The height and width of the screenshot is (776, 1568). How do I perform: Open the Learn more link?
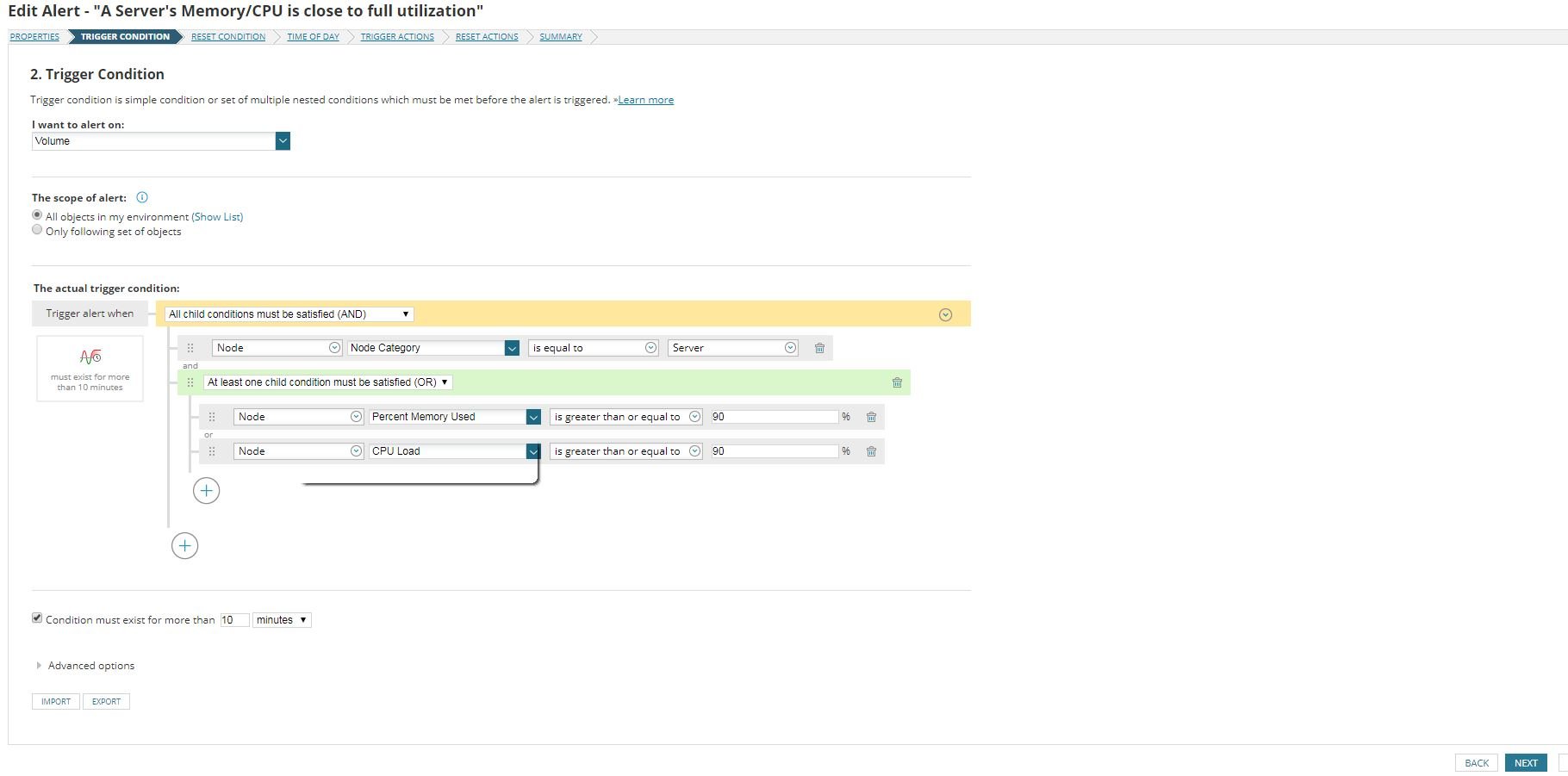point(646,100)
